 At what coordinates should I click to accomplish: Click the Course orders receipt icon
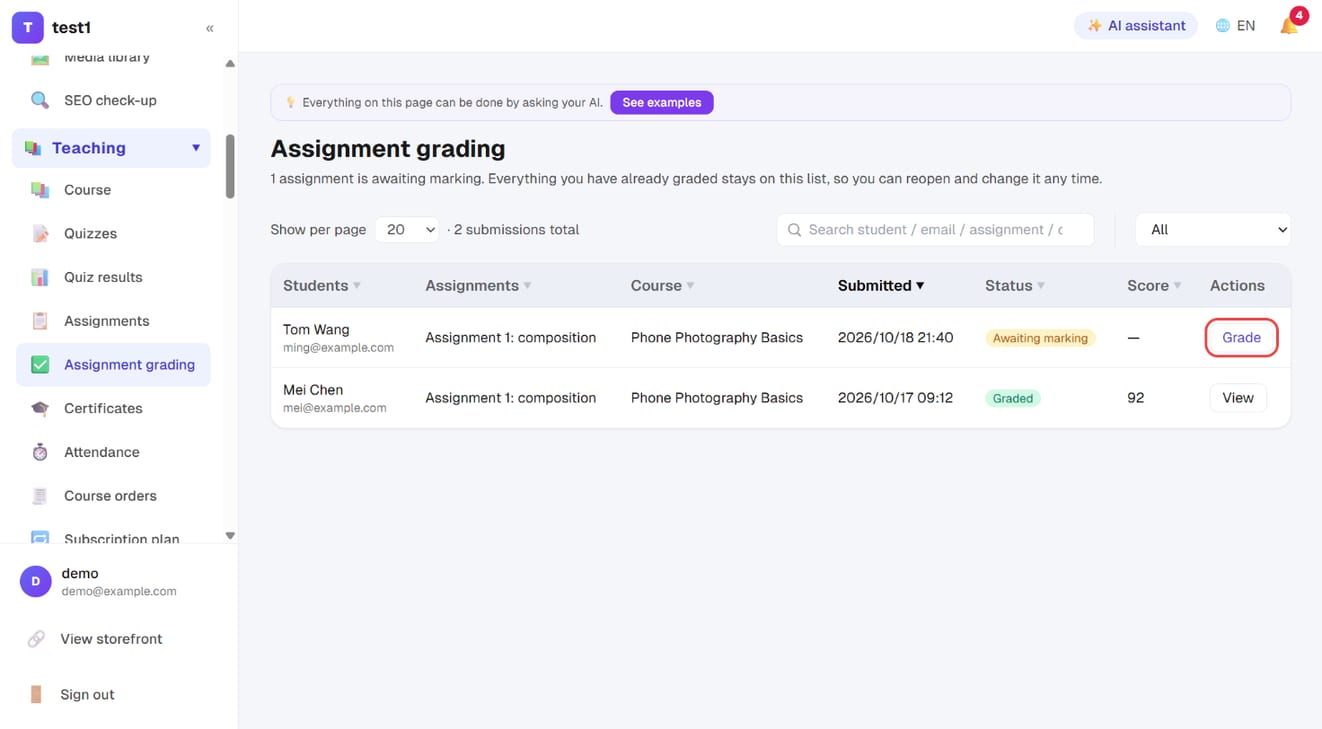[x=40, y=496]
